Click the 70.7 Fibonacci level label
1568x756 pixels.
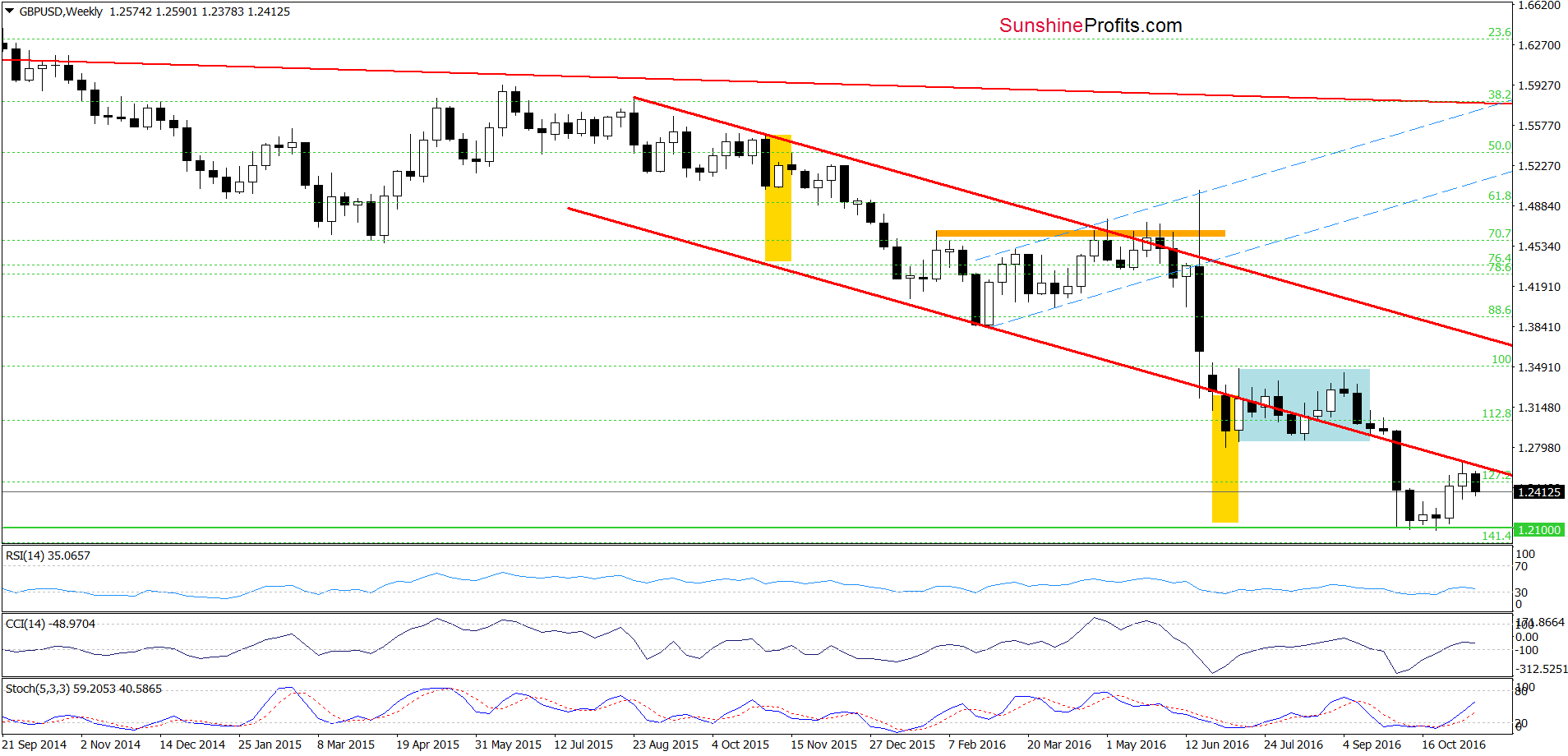[x=1499, y=233]
